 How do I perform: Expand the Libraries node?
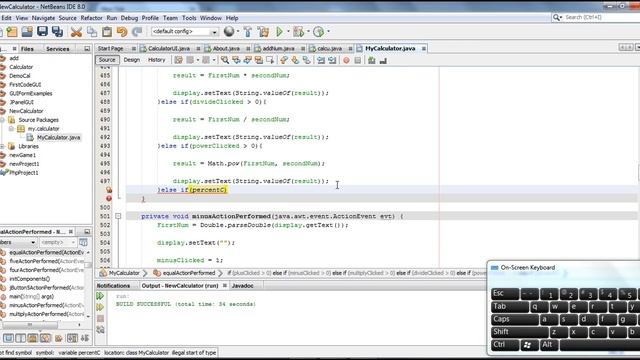pos(2,146)
